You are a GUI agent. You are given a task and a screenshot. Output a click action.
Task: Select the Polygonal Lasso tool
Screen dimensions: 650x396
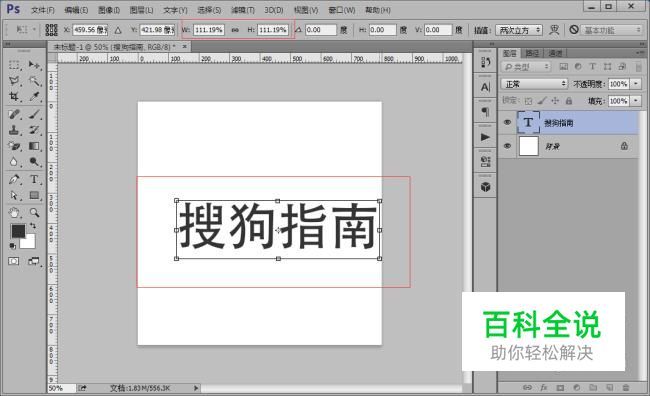(x=14, y=80)
